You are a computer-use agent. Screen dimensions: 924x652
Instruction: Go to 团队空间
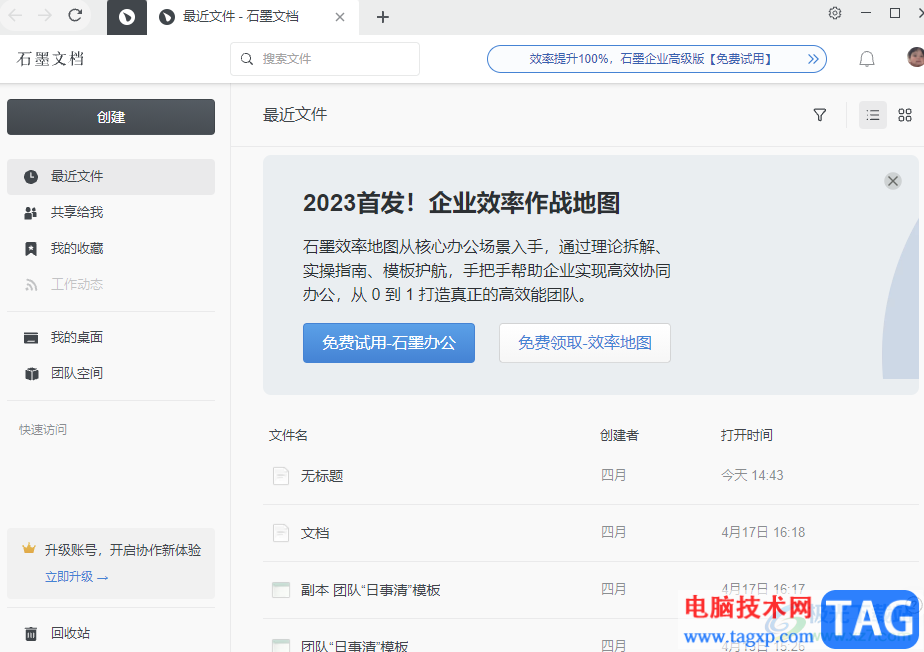[77, 373]
